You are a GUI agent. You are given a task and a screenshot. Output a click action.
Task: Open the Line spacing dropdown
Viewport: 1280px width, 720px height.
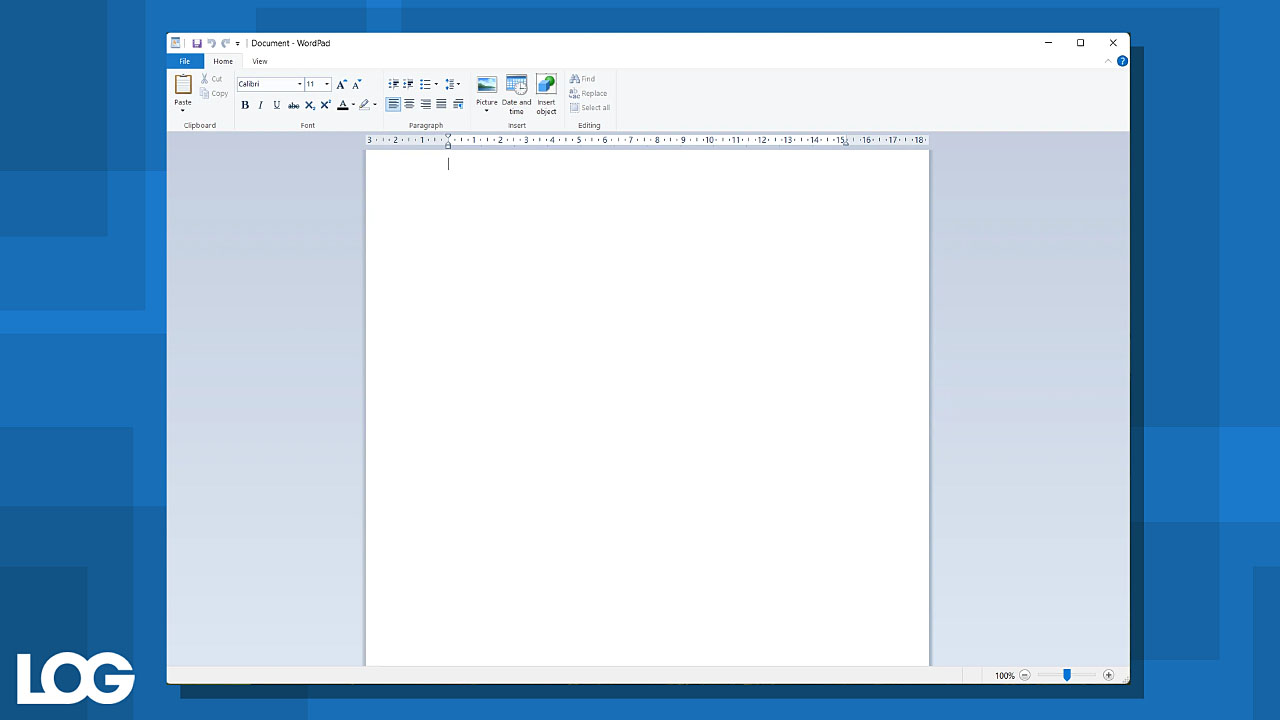click(452, 84)
